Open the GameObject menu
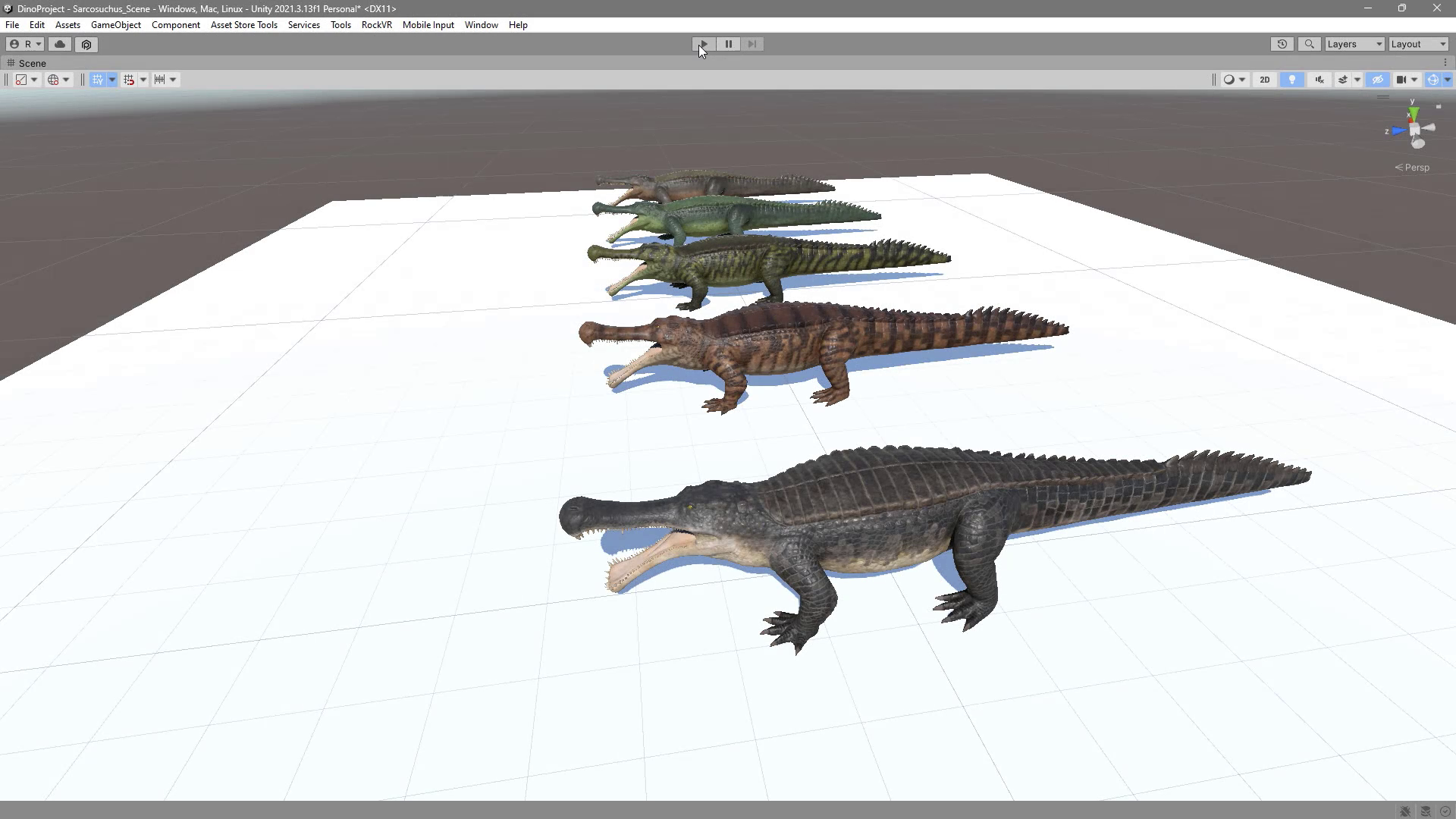 tap(116, 25)
